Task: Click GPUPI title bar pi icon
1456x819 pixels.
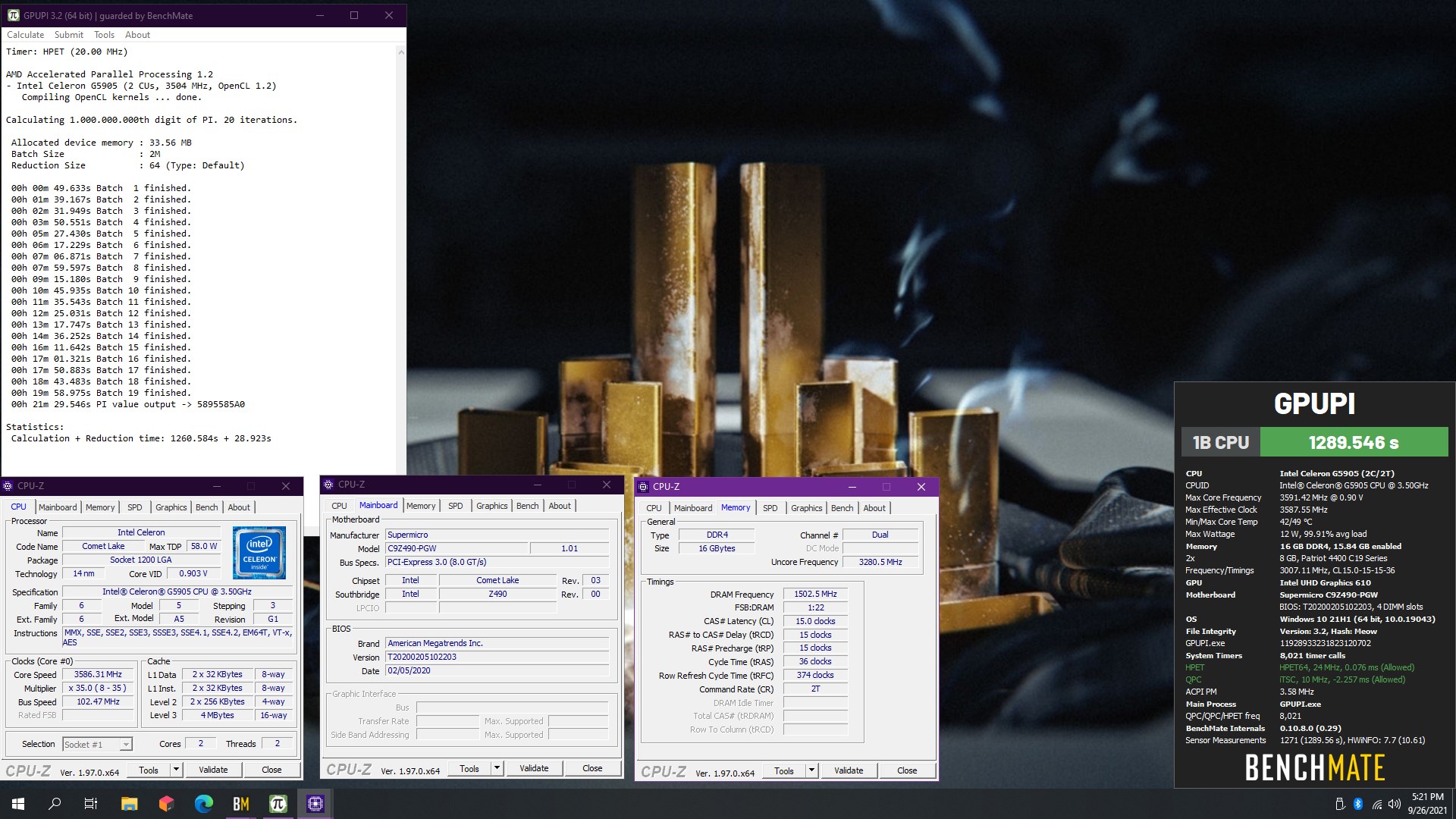Action: coord(13,15)
